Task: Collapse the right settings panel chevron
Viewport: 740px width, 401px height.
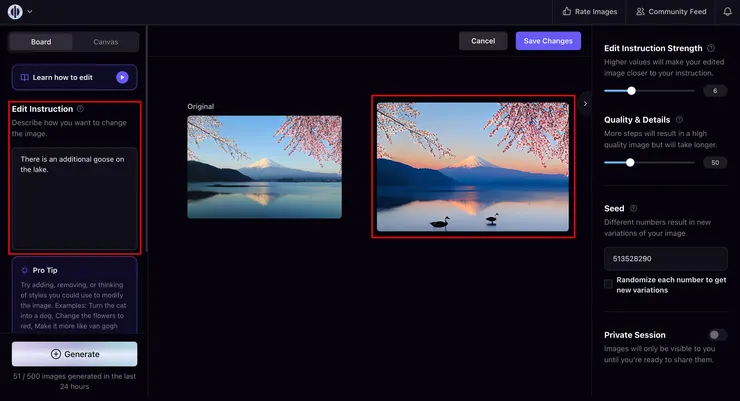Action: pos(585,103)
